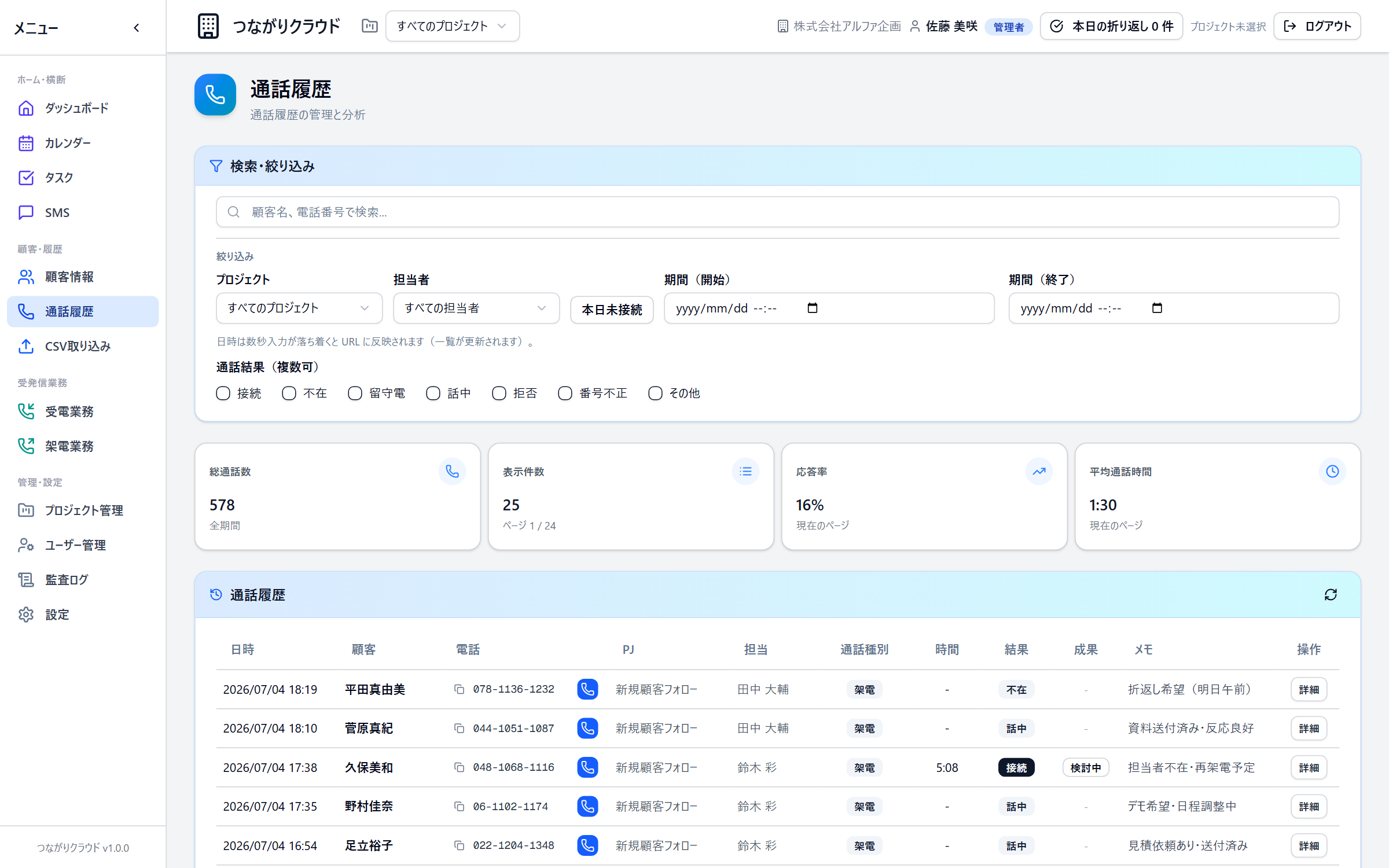Image resolution: width=1389 pixels, height=868 pixels.
Task: Click the 平均通話時間 clock icon
Action: point(1332,472)
